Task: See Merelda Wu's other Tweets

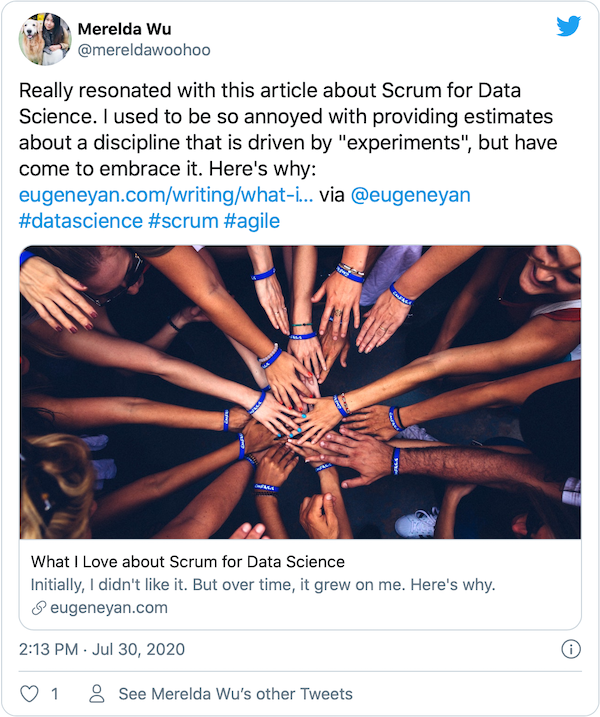Action: point(235,693)
